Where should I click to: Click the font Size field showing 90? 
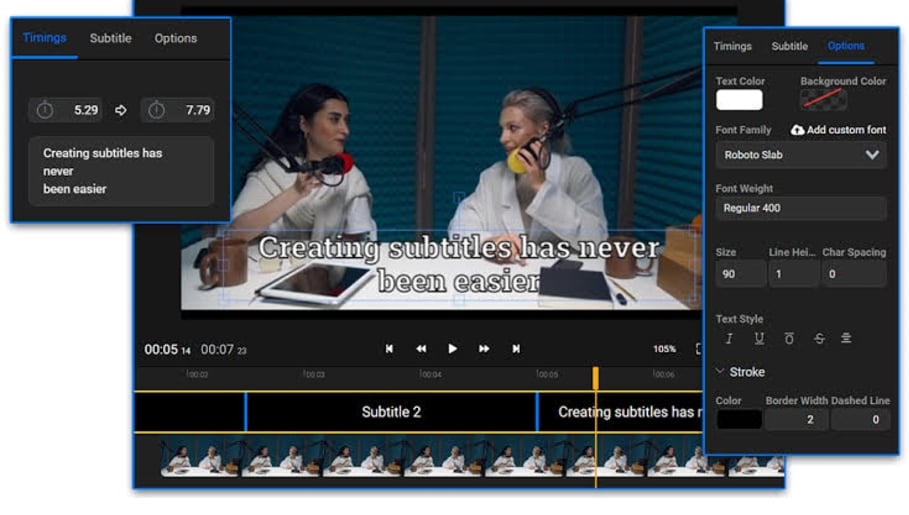click(x=740, y=274)
